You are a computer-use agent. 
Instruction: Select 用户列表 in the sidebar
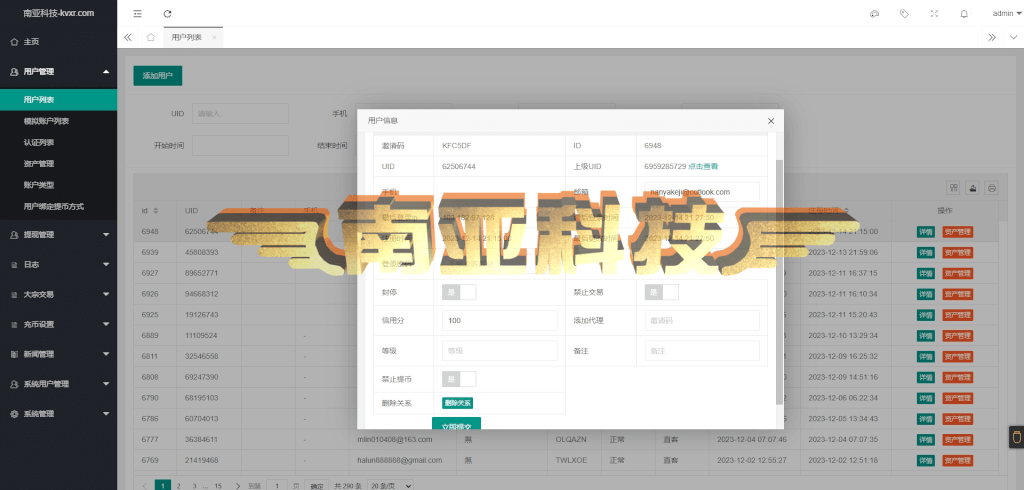[x=58, y=100]
